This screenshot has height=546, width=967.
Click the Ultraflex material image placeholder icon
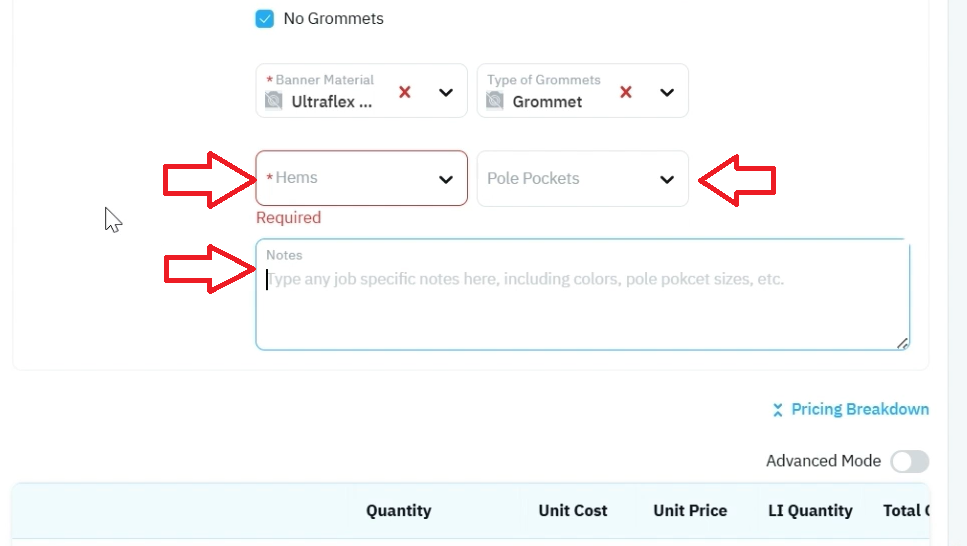point(274,100)
